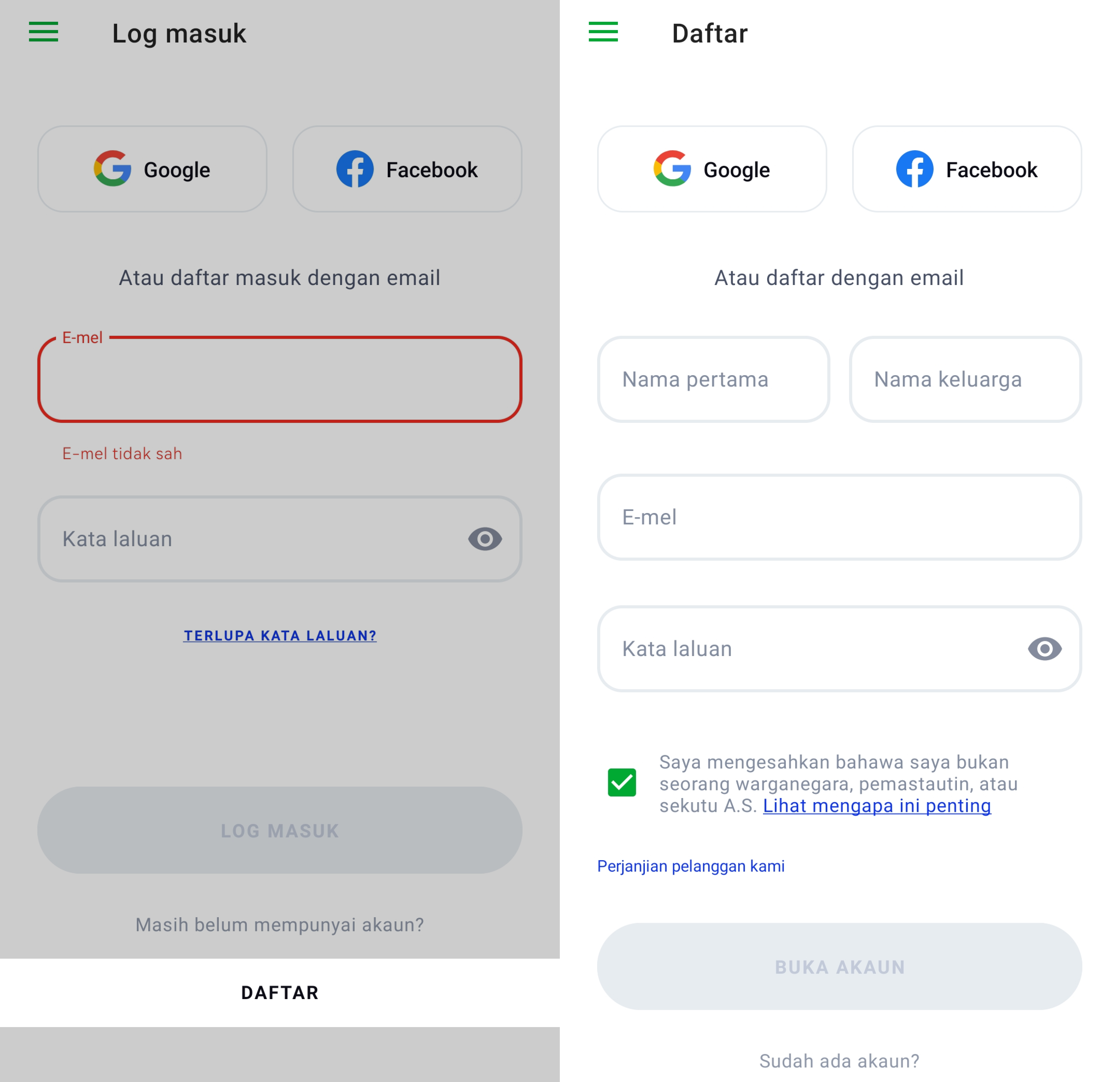
Task: Register with Google on Daftar screen
Action: coord(712,169)
